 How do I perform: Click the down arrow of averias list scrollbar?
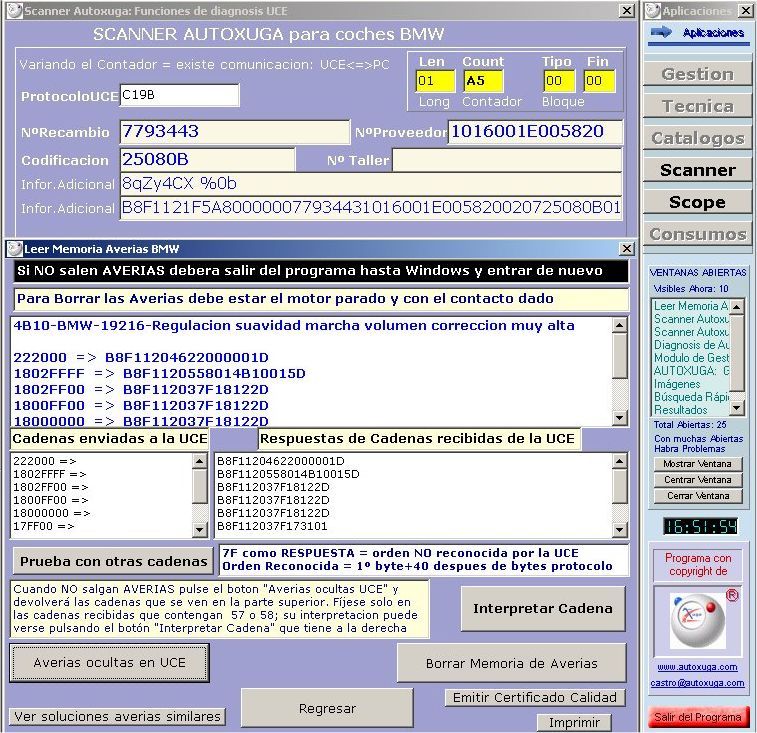click(x=620, y=417)
